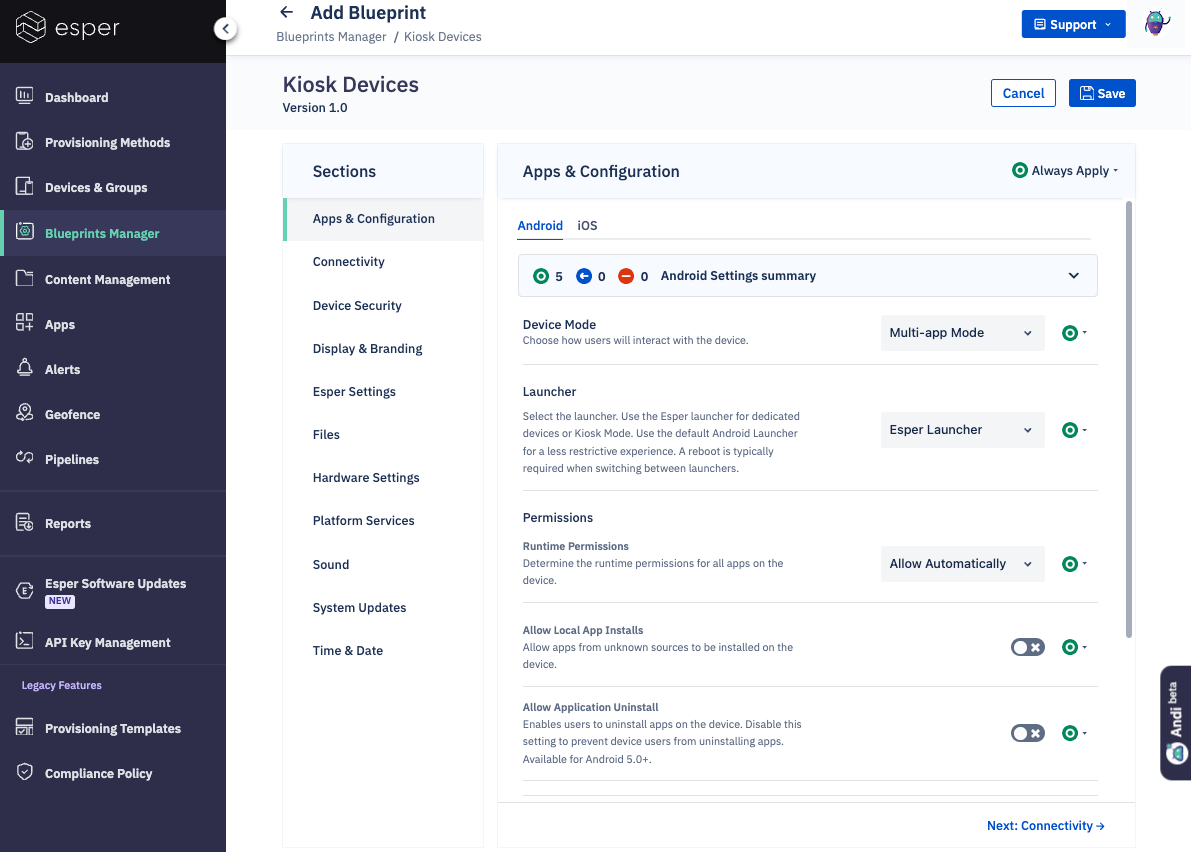This screenshot has height=852, width=1191.
Task: Expand the Android Settings summary panel
Action: [x=1073, y=275]
